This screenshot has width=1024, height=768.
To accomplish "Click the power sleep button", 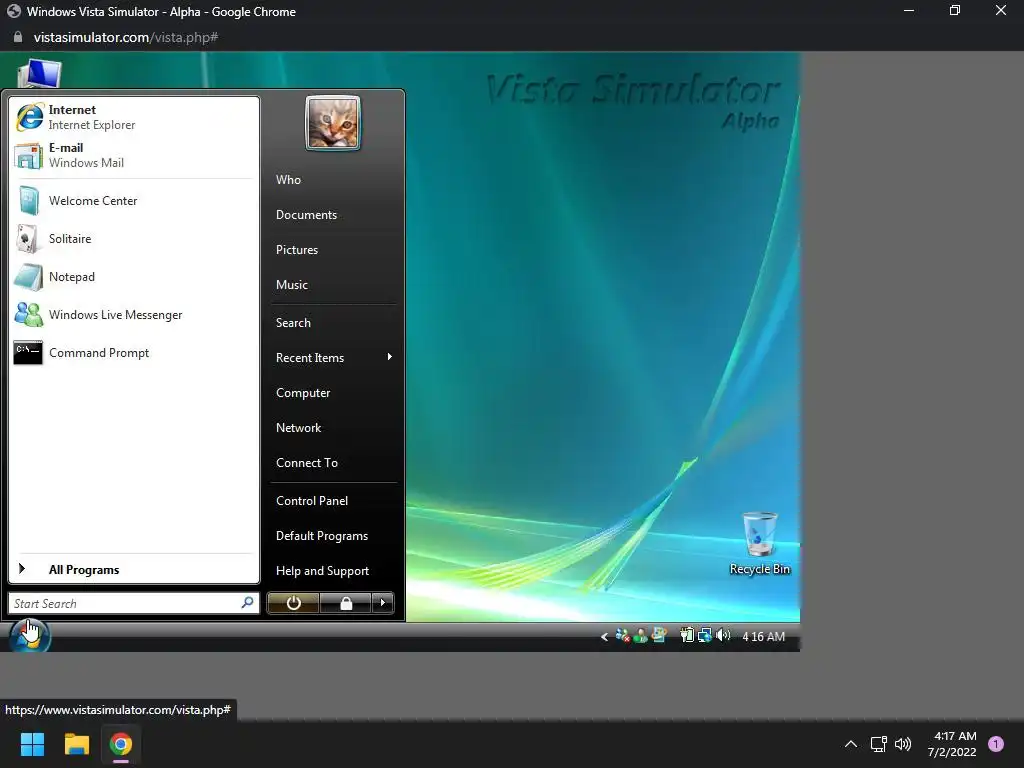I will (x=293, y=603).
